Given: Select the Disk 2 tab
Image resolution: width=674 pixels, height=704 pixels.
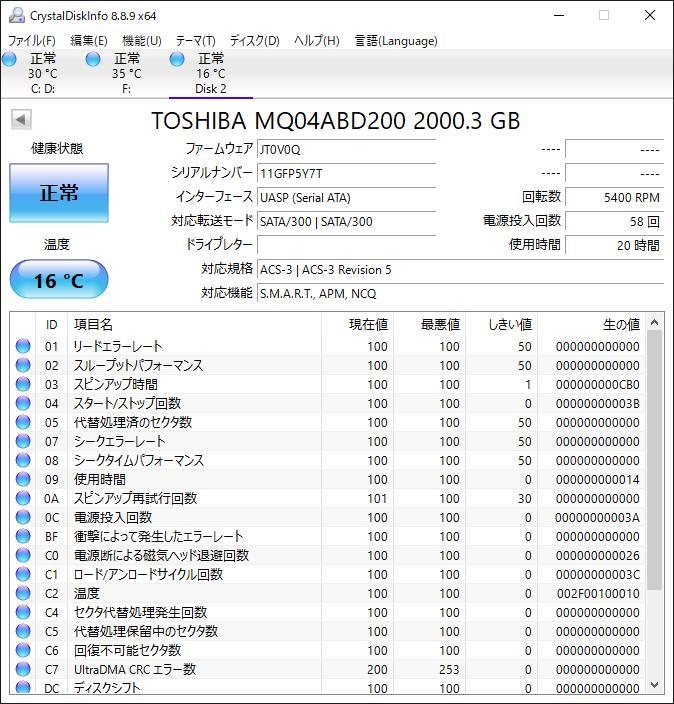Looking at the screenshot, I should tap(211, 73).
